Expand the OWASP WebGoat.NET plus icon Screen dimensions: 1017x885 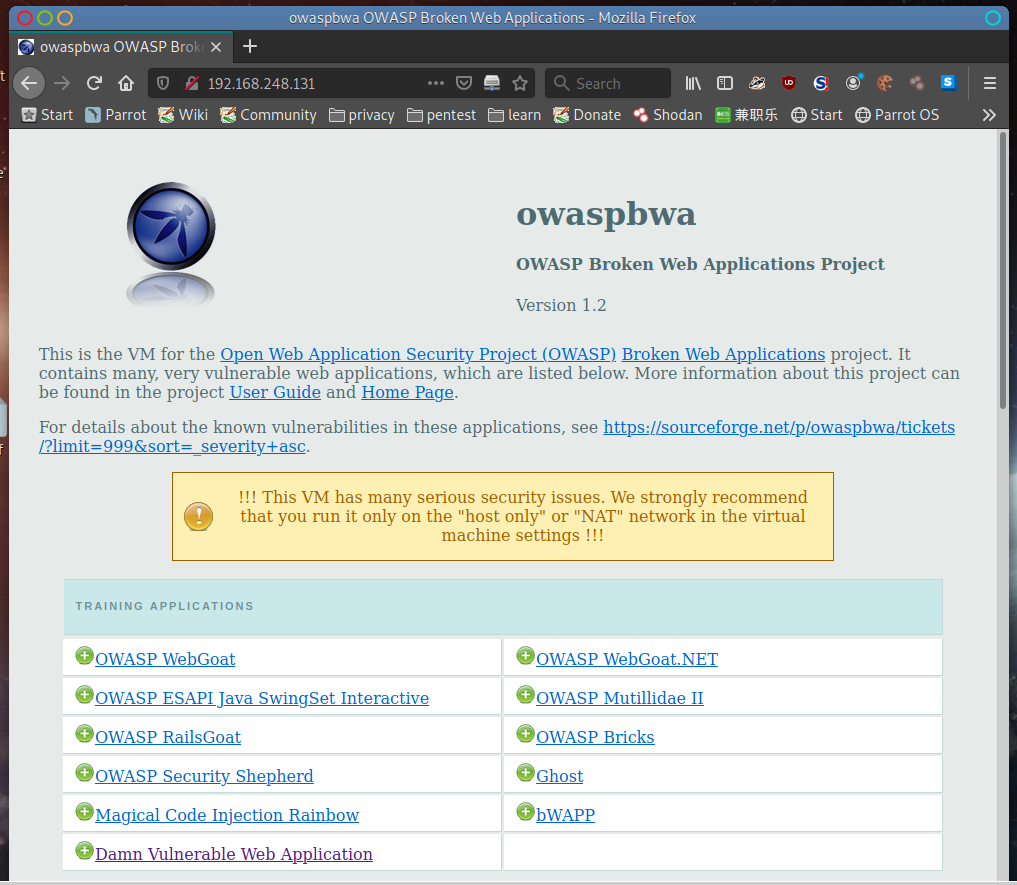pos(525,656)
